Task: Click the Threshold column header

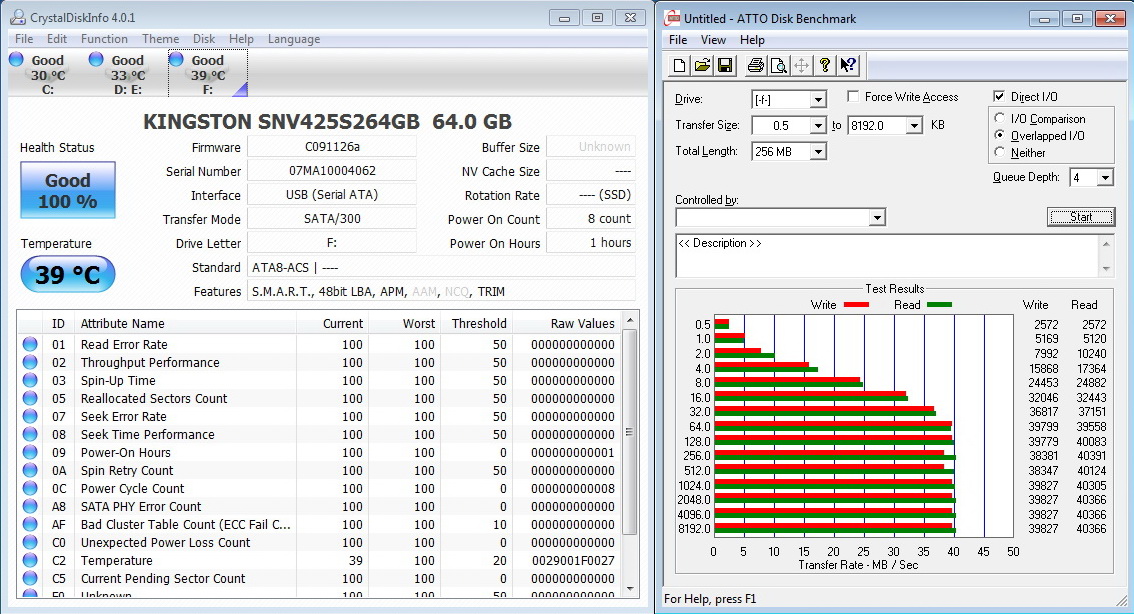Action: tap(479, 323)
